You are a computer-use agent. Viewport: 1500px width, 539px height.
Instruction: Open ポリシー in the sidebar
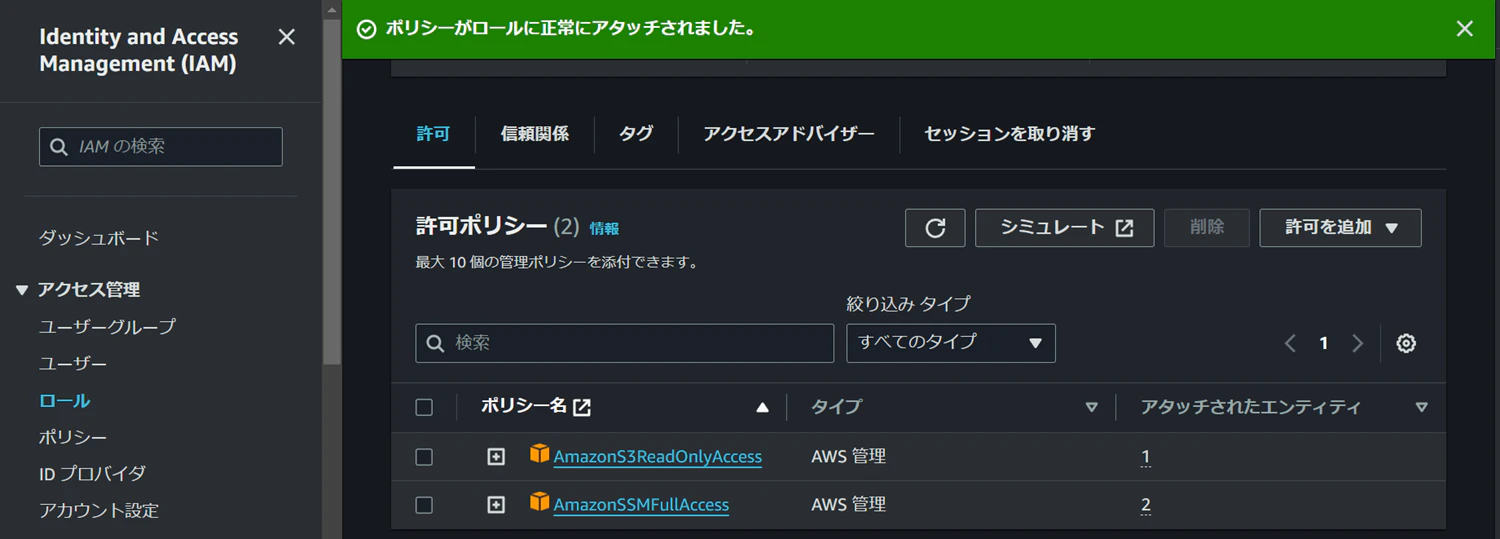pos(73,438)
